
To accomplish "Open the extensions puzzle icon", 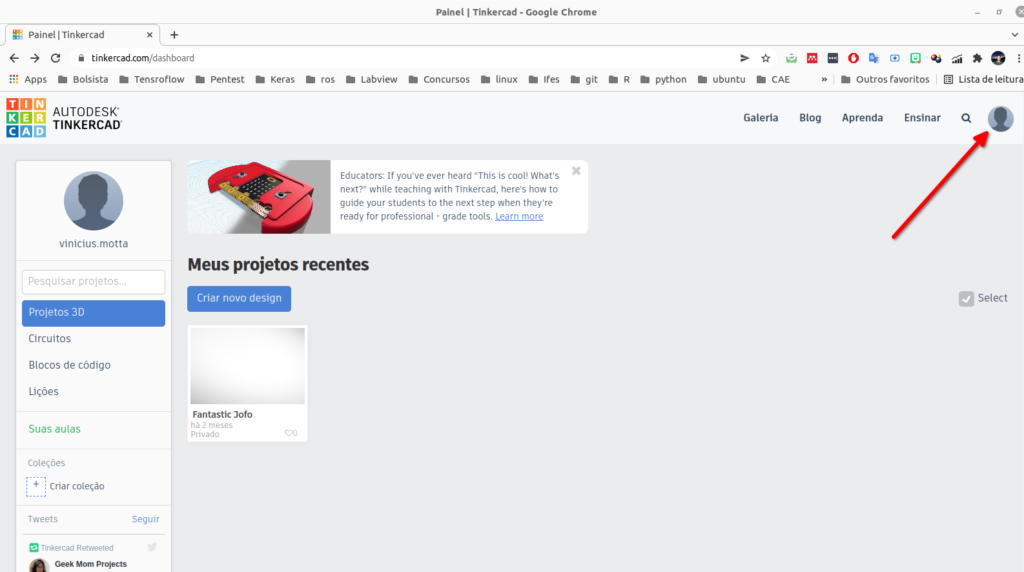I will (x=977, y=58).
